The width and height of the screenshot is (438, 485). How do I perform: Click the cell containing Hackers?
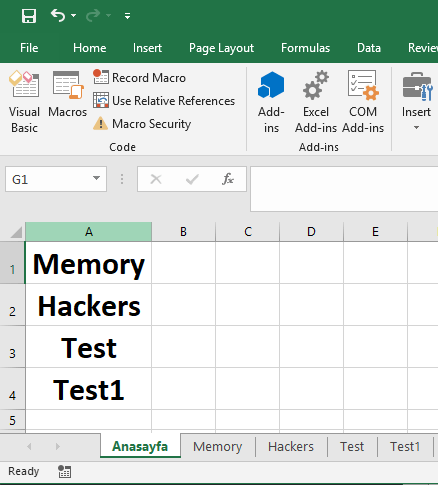point(88,305)
